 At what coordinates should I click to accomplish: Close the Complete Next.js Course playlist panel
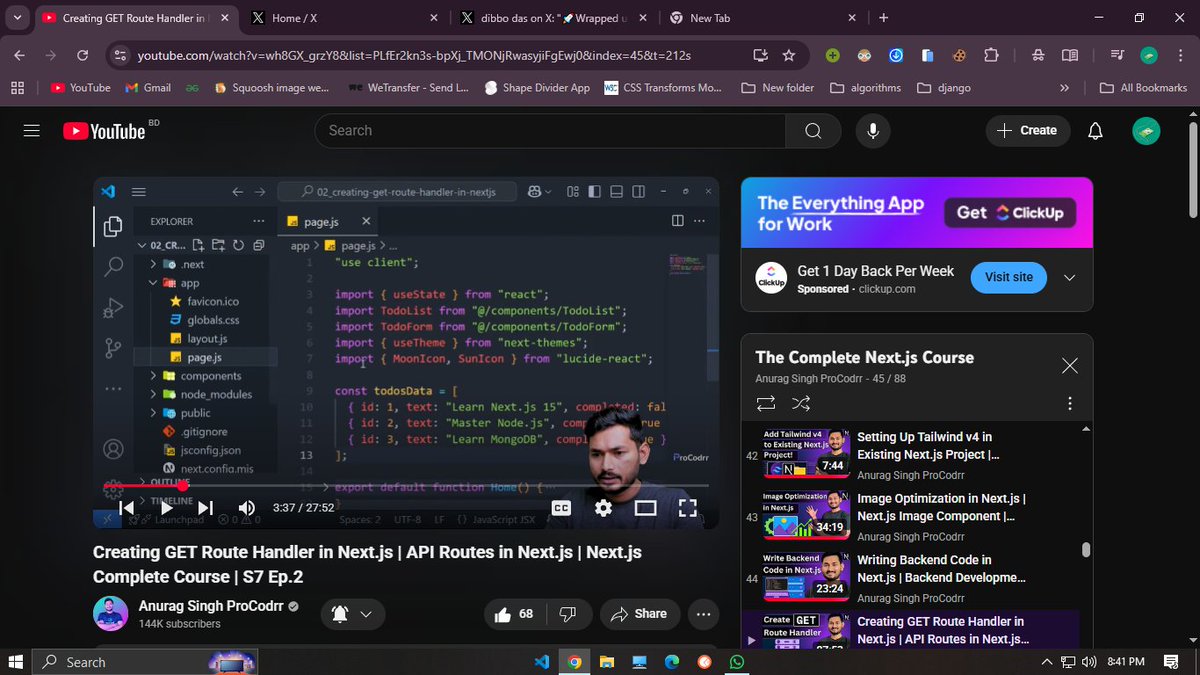pos(1069,366)
